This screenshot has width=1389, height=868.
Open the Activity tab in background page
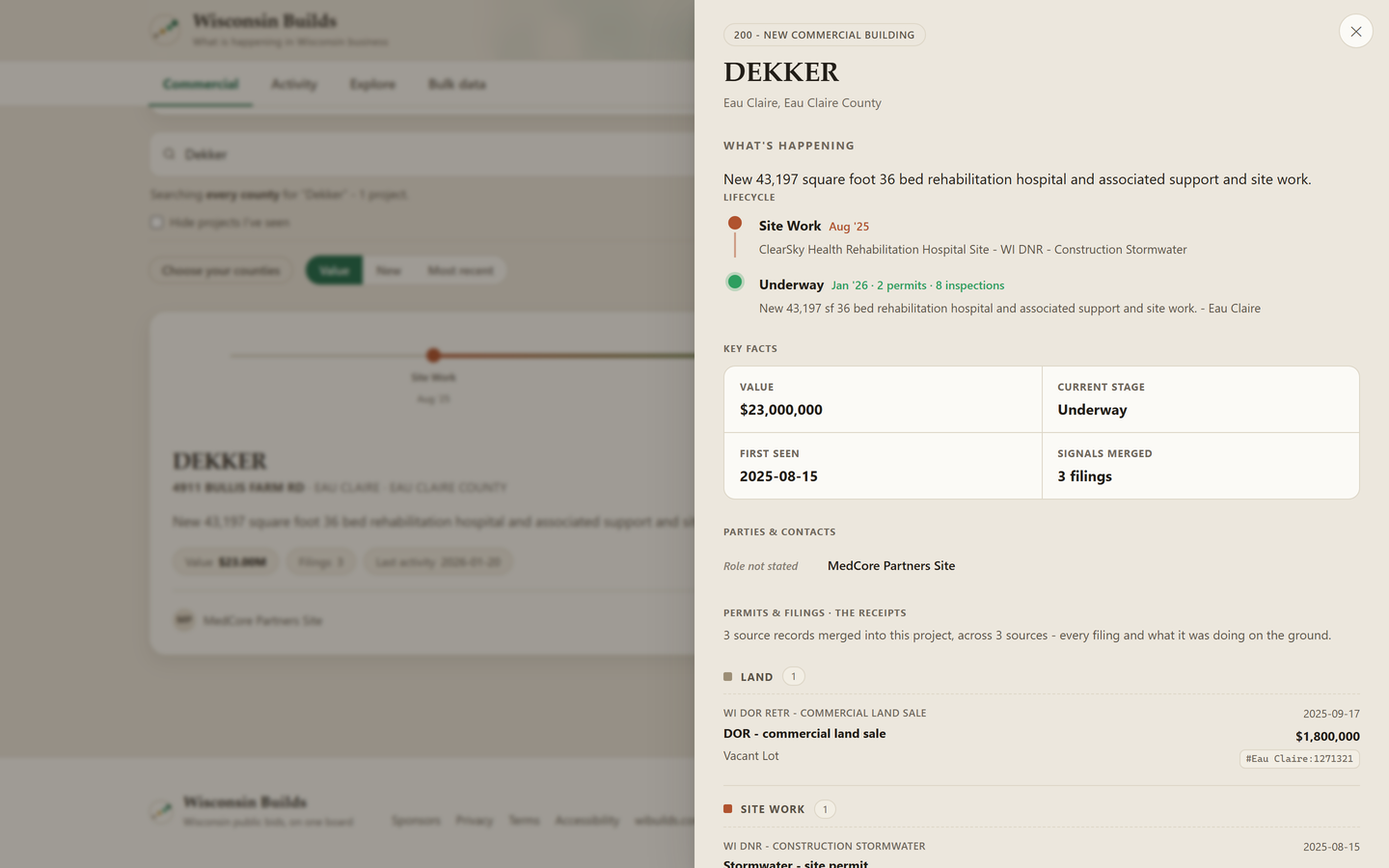point(294,84)
